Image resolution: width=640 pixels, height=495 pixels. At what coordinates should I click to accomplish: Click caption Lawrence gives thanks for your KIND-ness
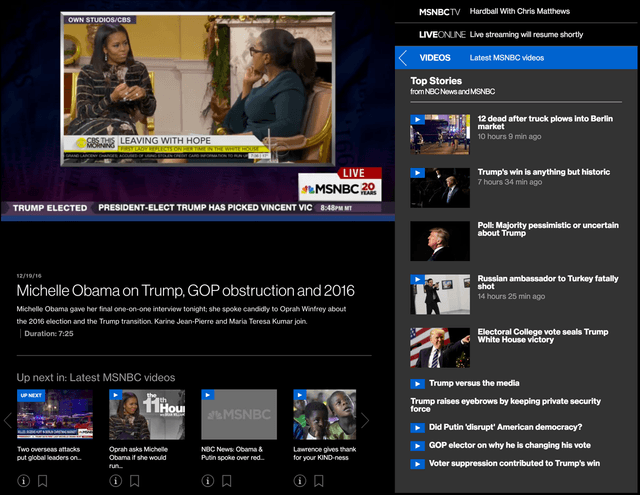click(x=324, y=453)
